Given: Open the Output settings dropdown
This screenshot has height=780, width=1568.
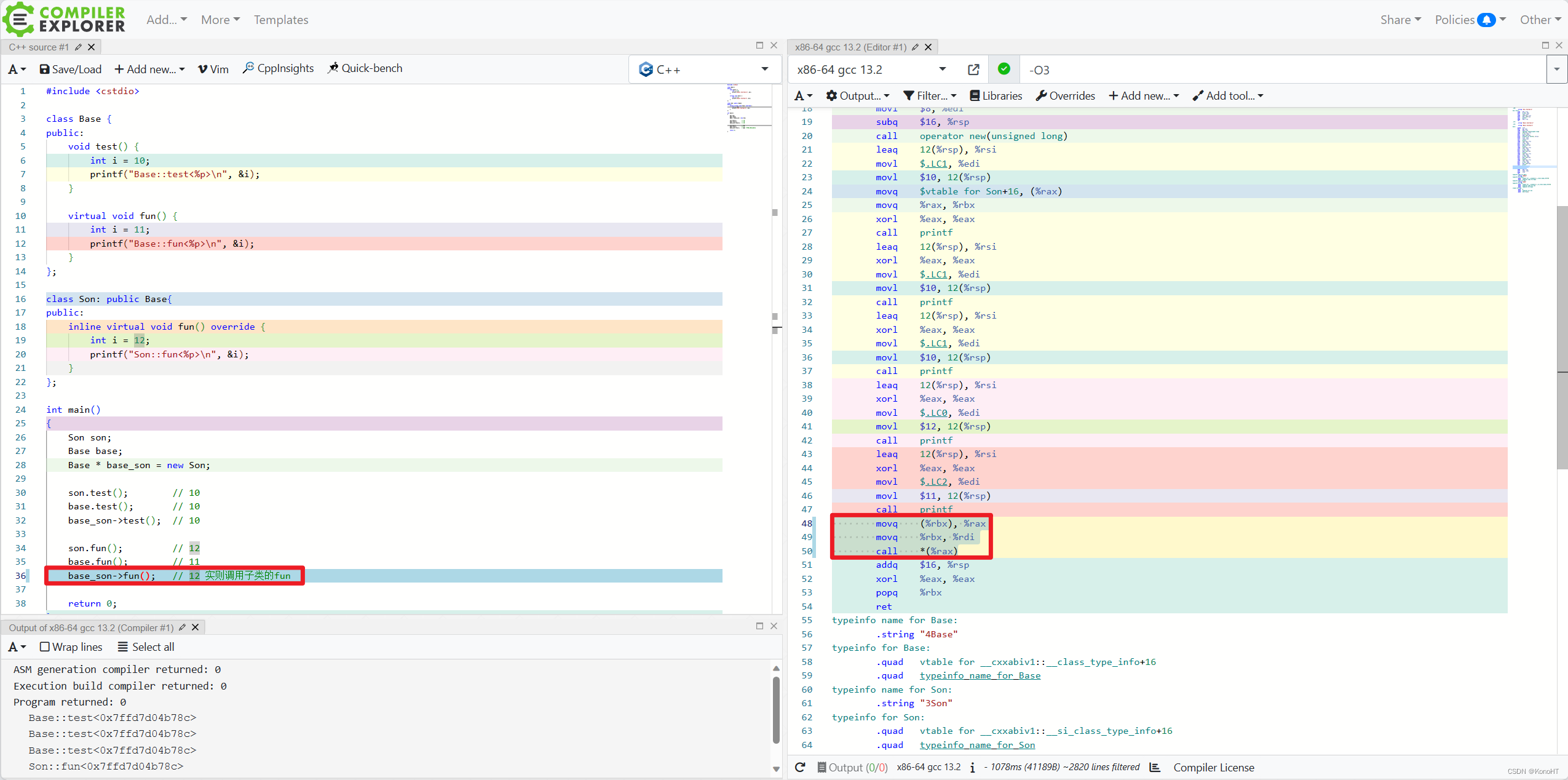Looking at the screenshot, I should coord(858,95).
